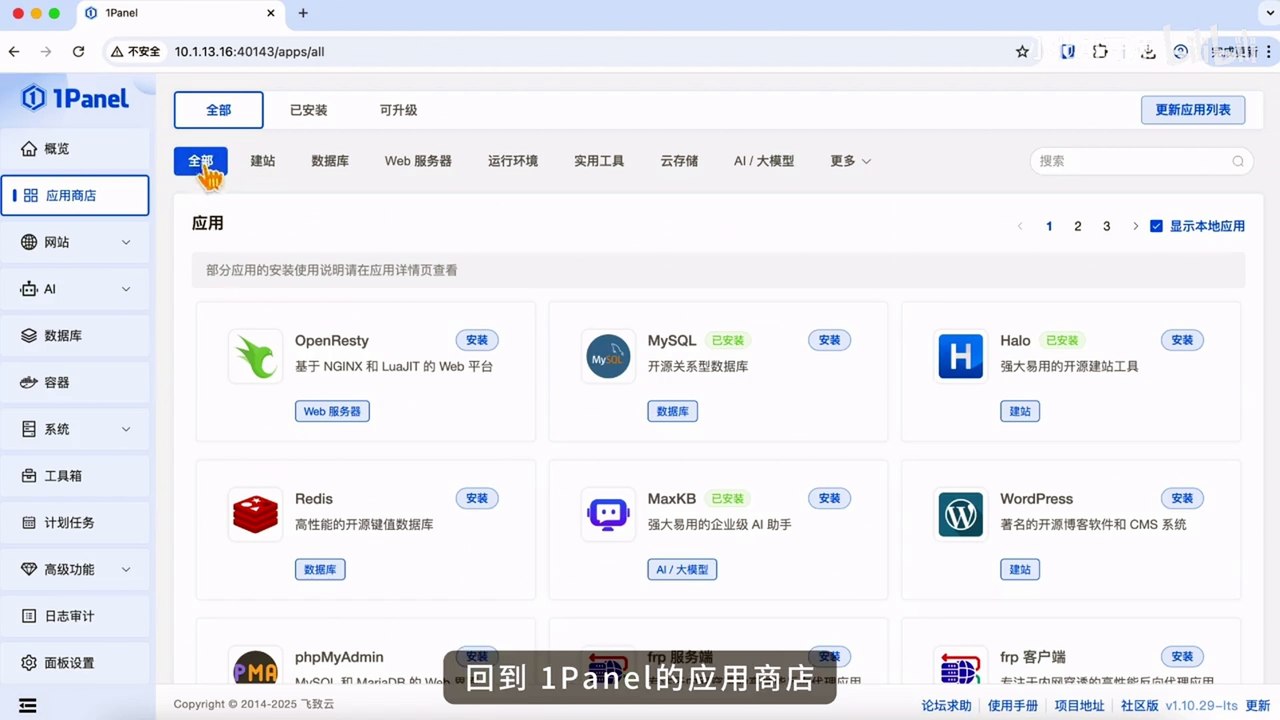This screenshot has height=720, width=1280.
Task: Click the frp 客户端 app icon
Action: click(961, 668)
